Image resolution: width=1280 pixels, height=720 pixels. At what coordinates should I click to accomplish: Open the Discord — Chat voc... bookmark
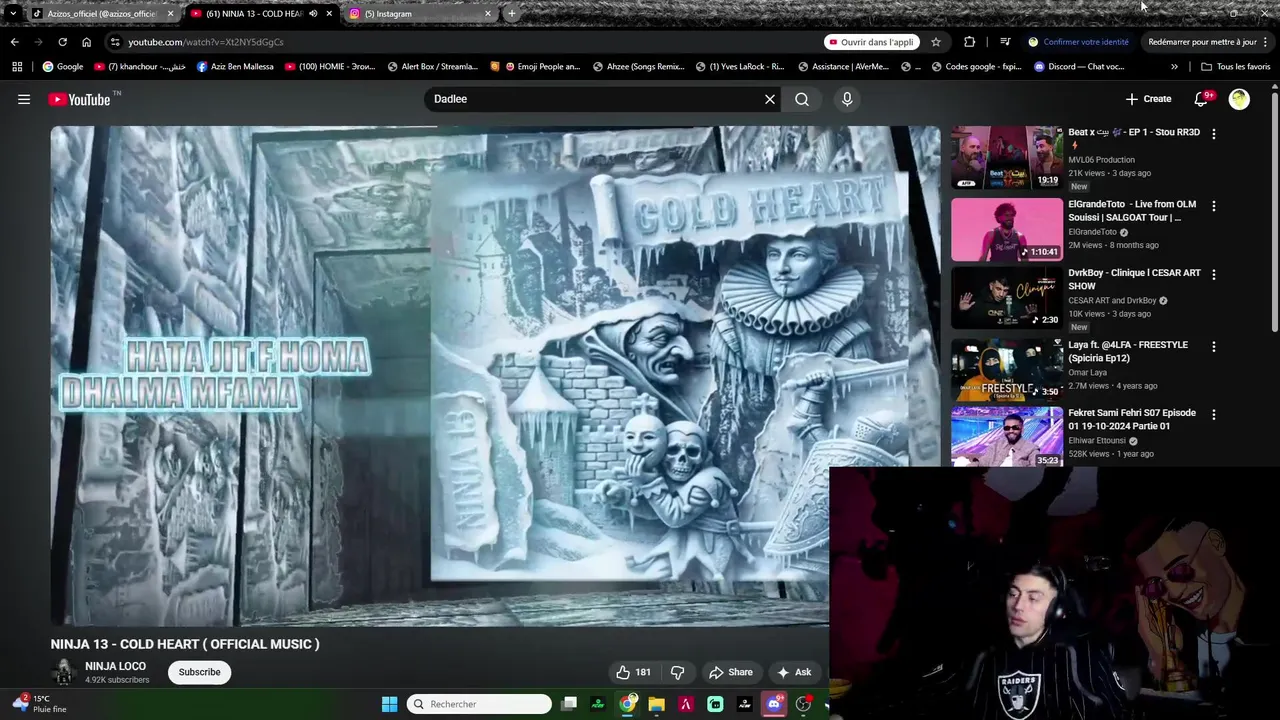coord(1079,67)
